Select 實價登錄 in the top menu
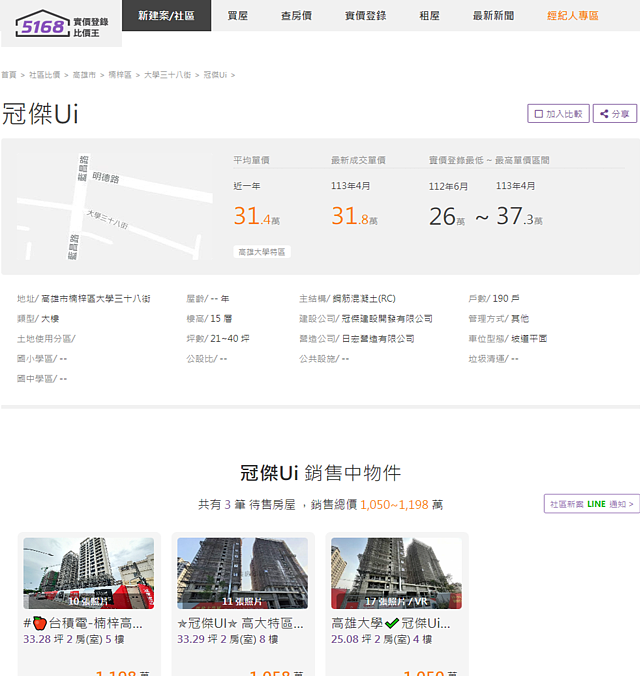The image size is (640, 676). [x=365, y=16]
